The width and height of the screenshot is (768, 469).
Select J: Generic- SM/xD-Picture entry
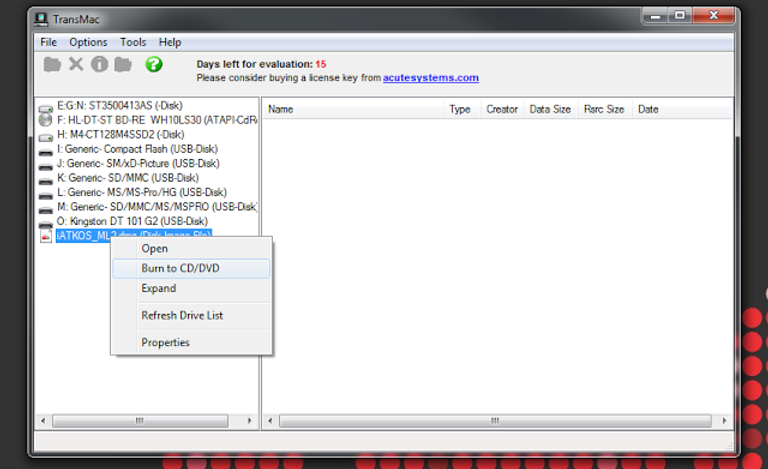tap(138, 163)
